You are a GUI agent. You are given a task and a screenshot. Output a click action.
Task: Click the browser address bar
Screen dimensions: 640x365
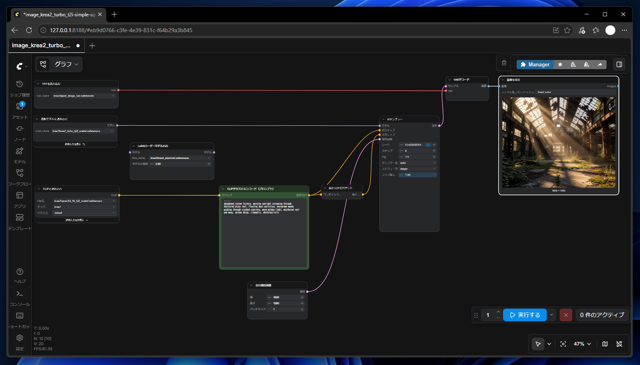click(x=294, y=30)
